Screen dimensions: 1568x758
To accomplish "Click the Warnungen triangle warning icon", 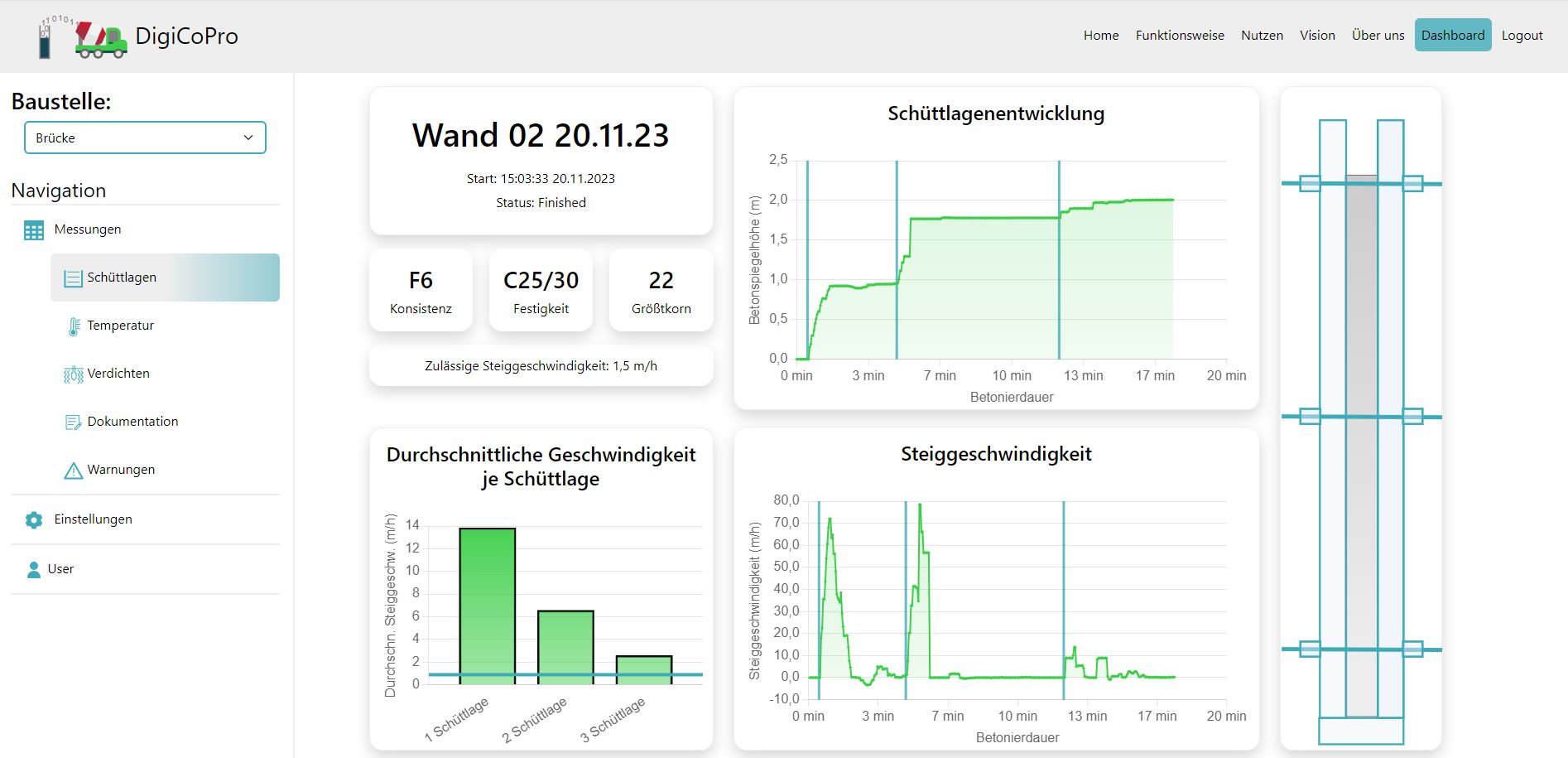I will pos(74,471).
